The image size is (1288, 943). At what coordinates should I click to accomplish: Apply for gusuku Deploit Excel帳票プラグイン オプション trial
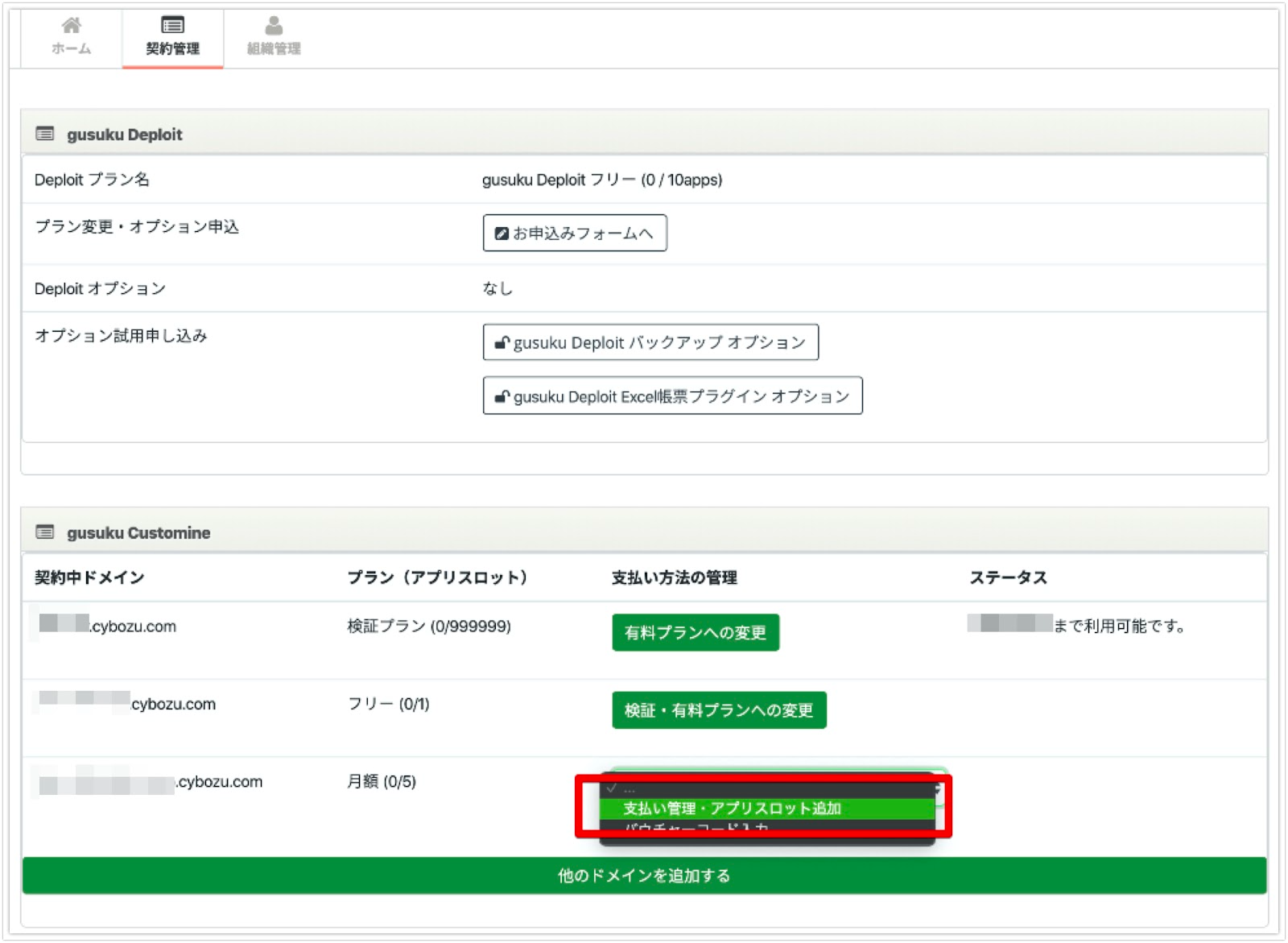(672, 395)
